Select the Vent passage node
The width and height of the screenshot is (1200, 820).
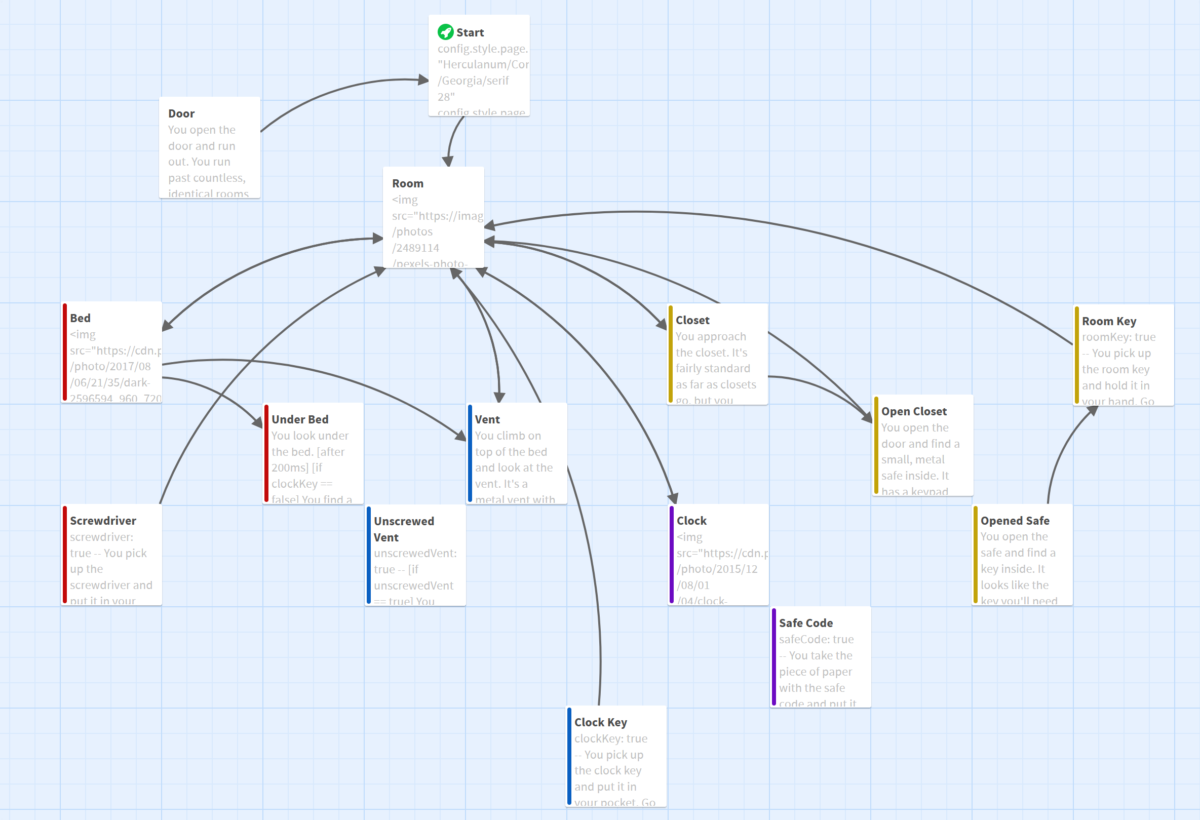[518, 453]
